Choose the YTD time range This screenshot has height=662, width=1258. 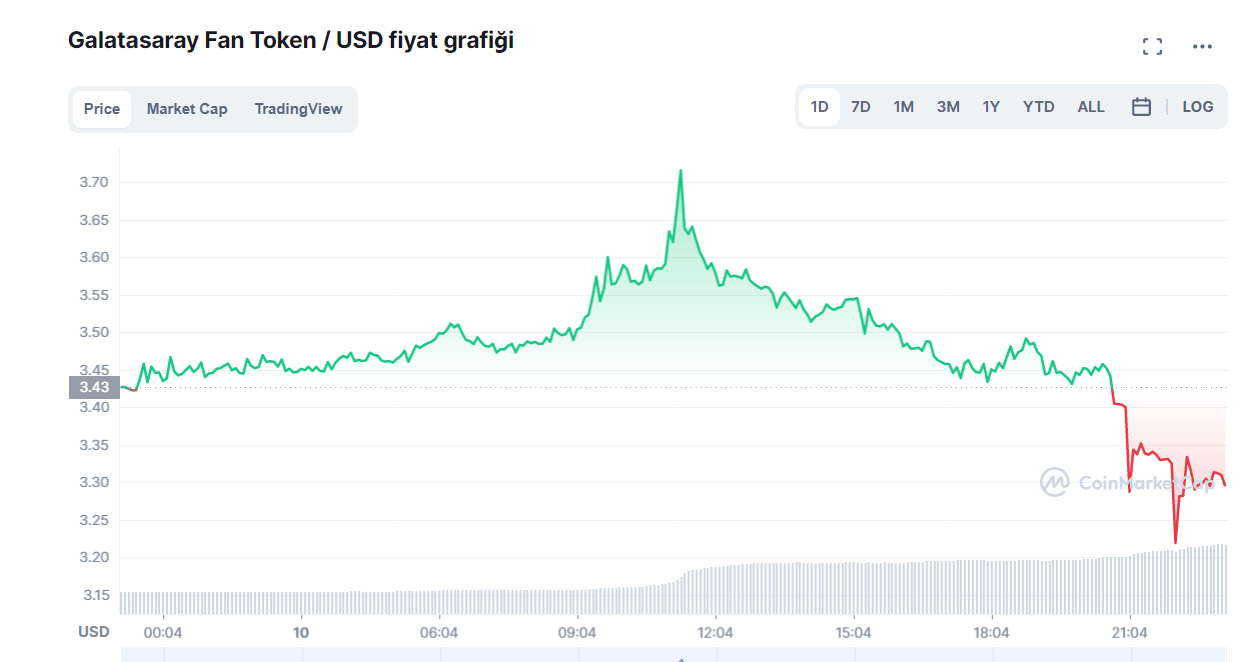1038,107
